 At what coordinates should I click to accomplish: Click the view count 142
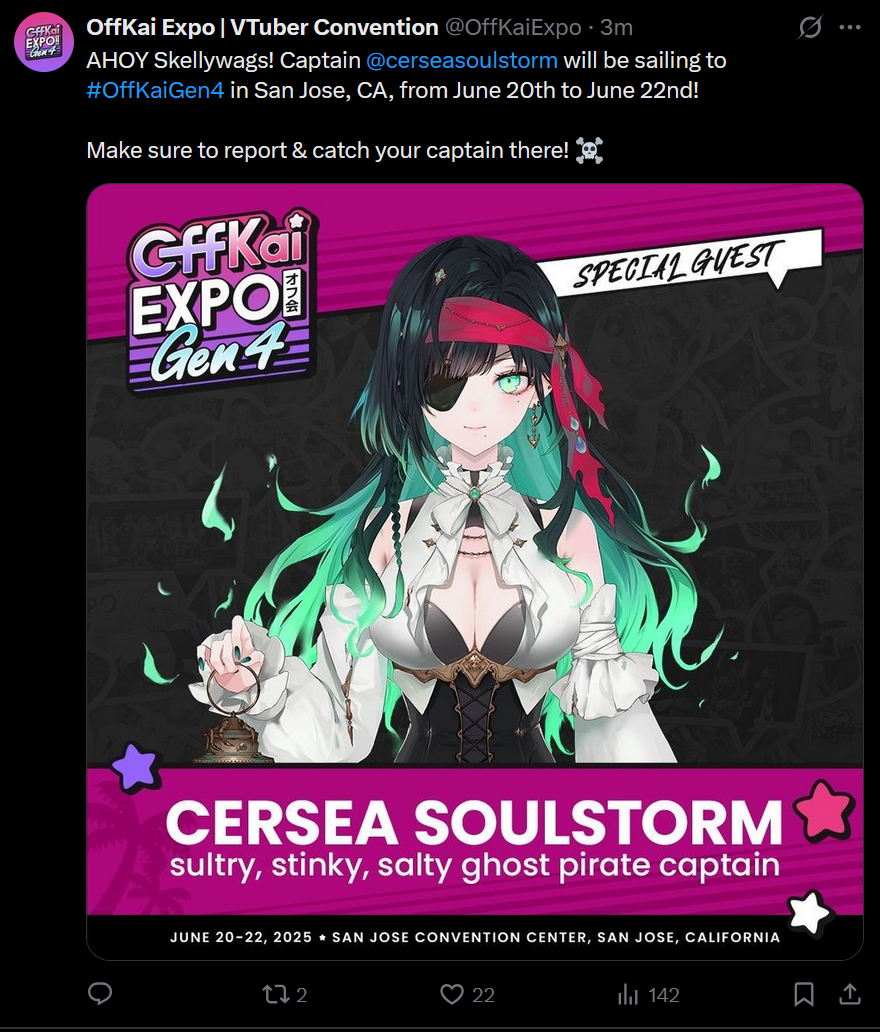pyautogui.click(x=663, y=994)
